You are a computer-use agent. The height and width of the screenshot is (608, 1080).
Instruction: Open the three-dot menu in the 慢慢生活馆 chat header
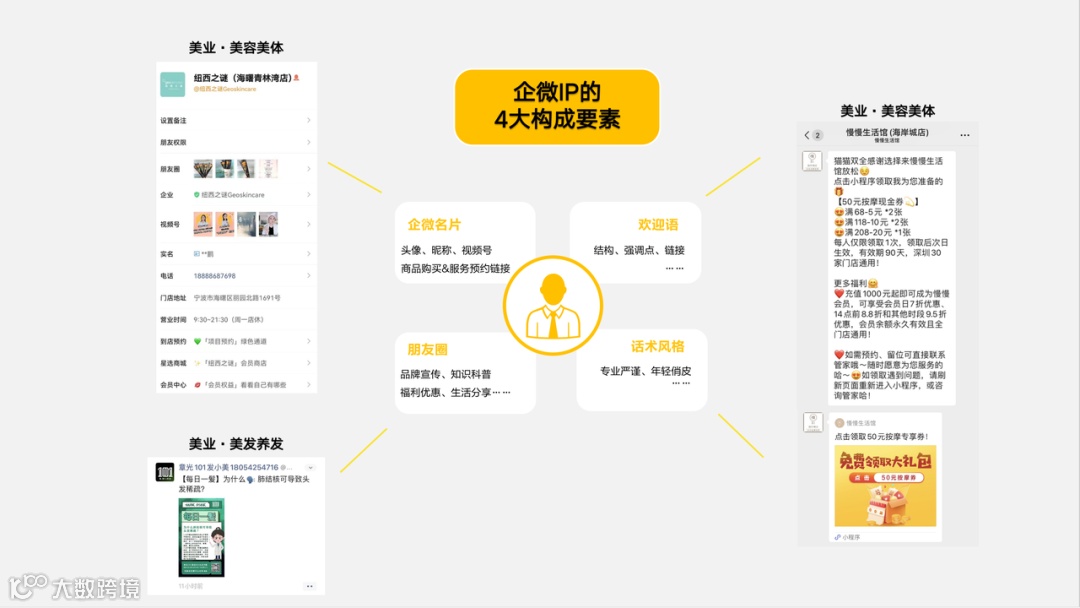[964, 135]
